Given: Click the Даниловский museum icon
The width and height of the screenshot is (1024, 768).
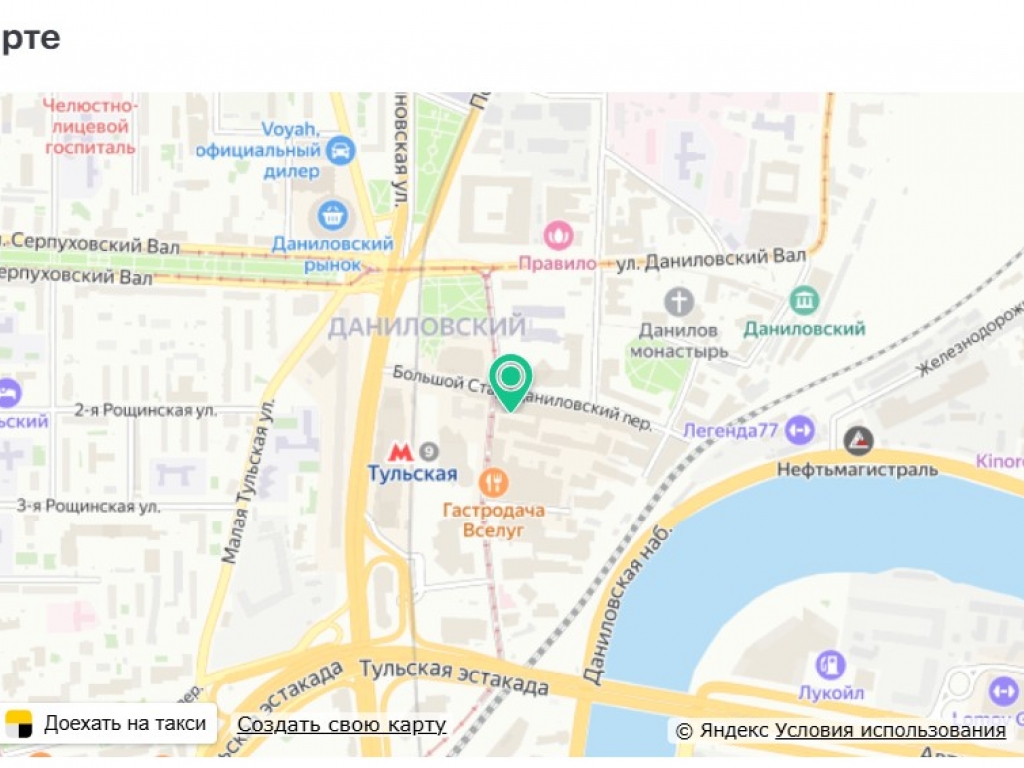Looking at the screenshot, I should pos(804,300).
